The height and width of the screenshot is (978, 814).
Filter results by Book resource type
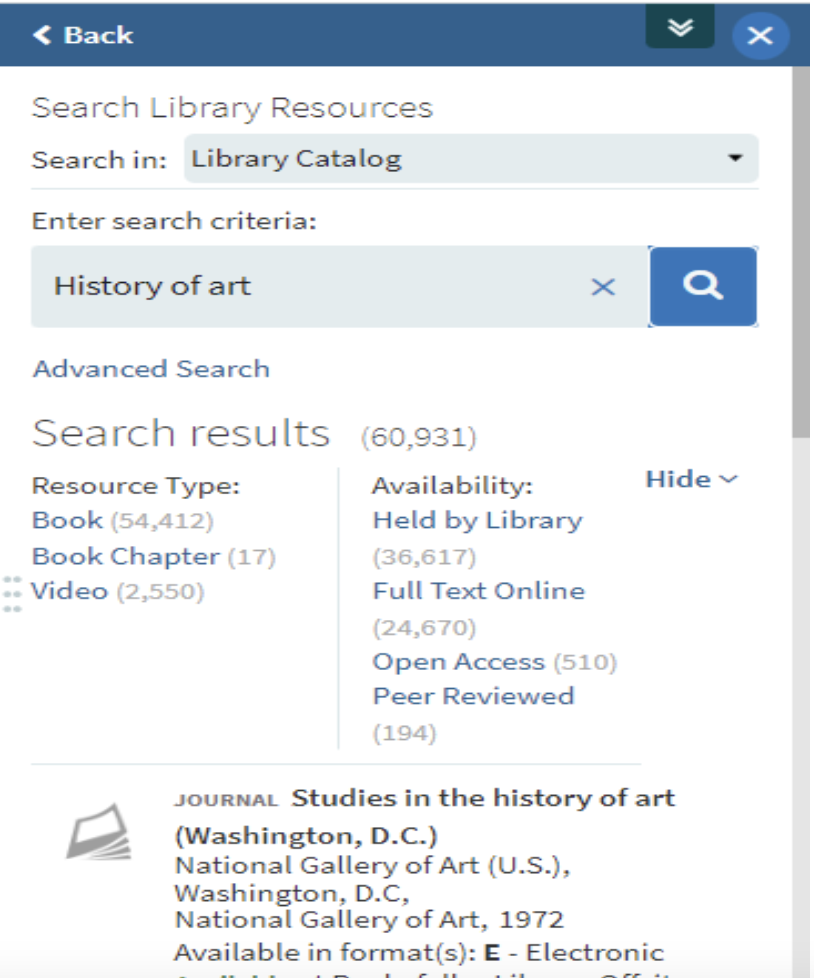(67, 520)
